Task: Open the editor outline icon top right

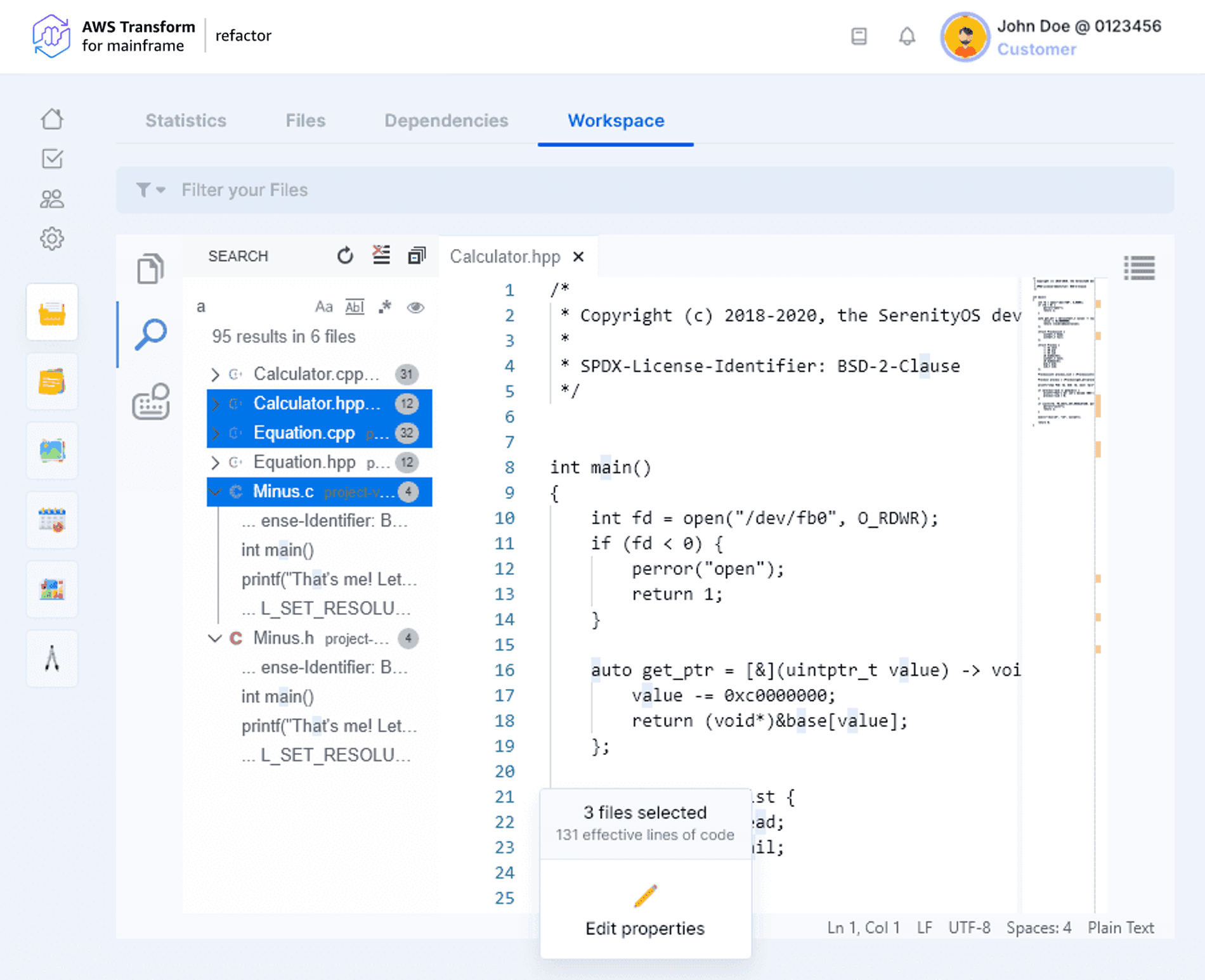Action: pyautogui.click(x=1140, y=268)
